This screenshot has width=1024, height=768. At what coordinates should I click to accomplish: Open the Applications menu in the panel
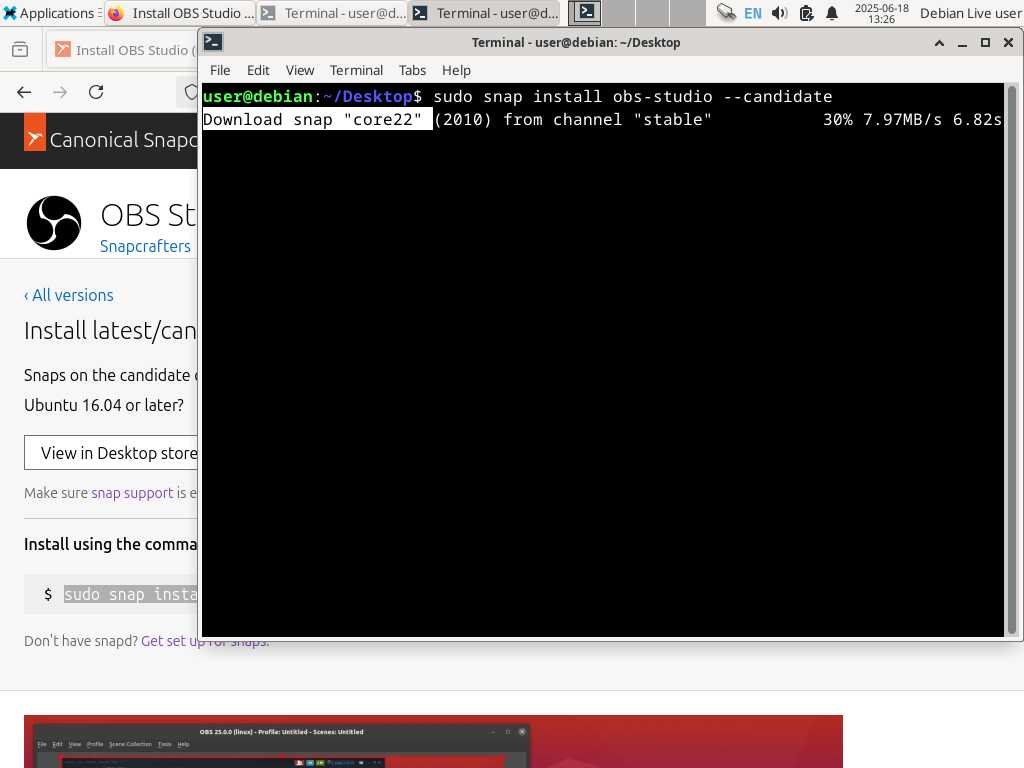(x=50, y=13)
